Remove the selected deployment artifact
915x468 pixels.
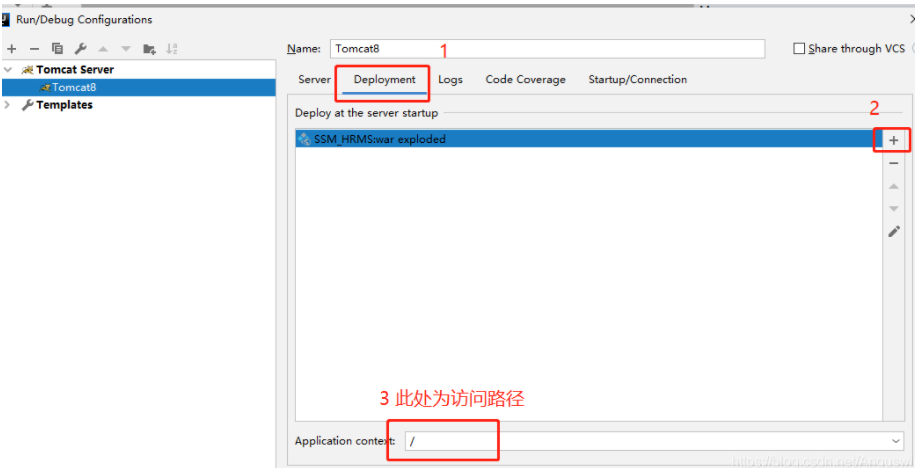(893, 163)
